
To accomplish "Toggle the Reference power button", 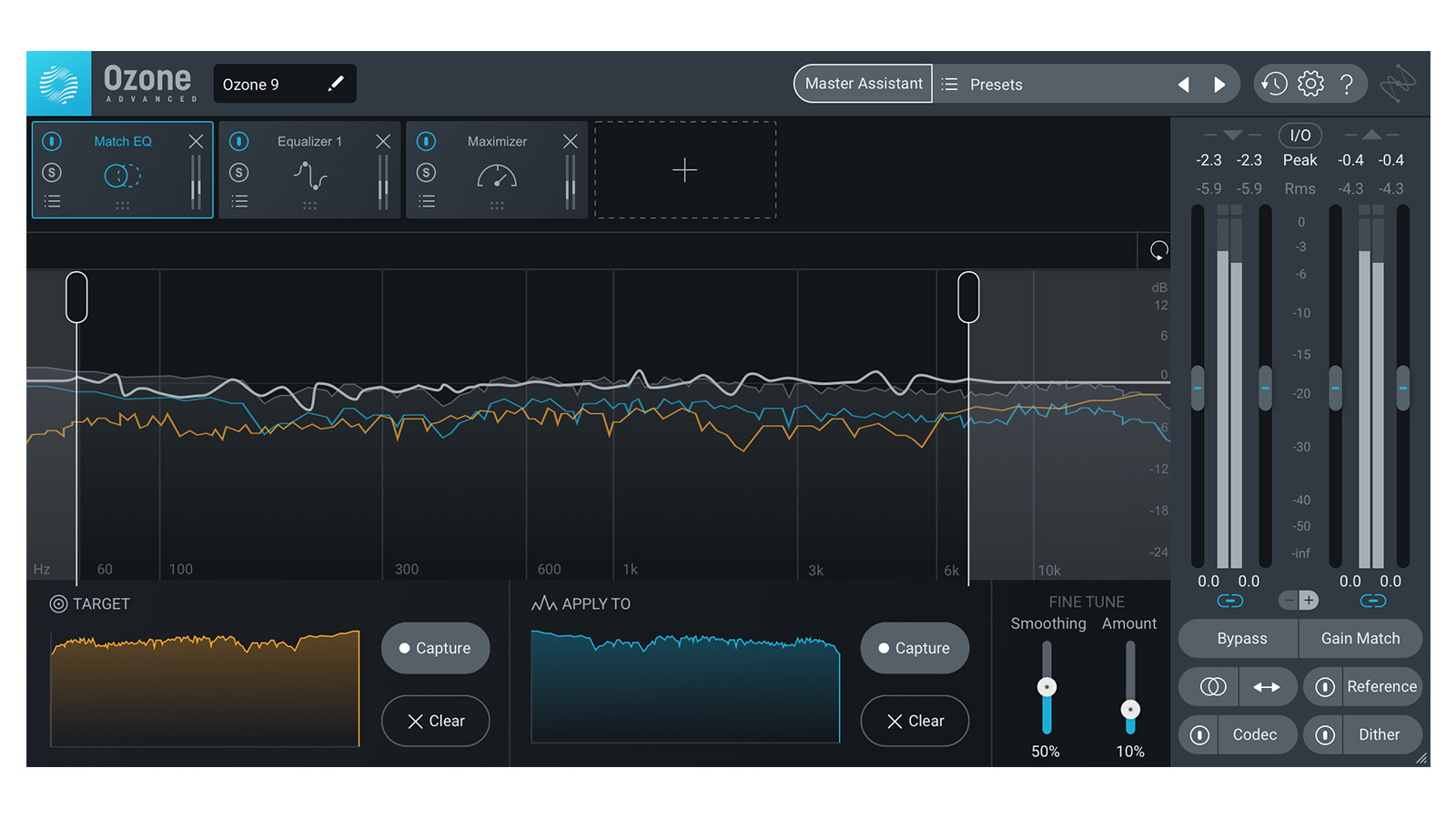I will 1325,687.
